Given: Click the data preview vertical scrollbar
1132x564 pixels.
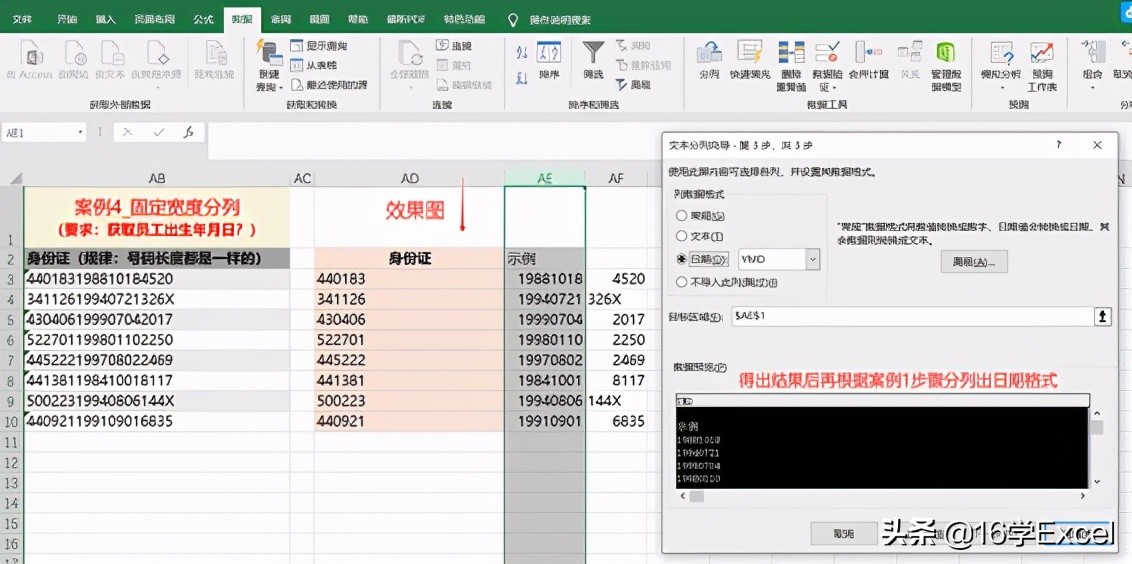Looking at the screenshot, I should pos(1097,448).
